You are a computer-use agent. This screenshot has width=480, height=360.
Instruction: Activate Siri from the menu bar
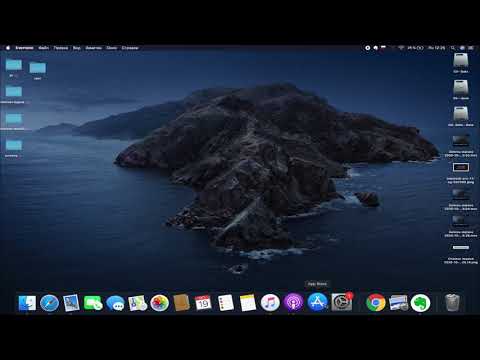pos(462,48)
